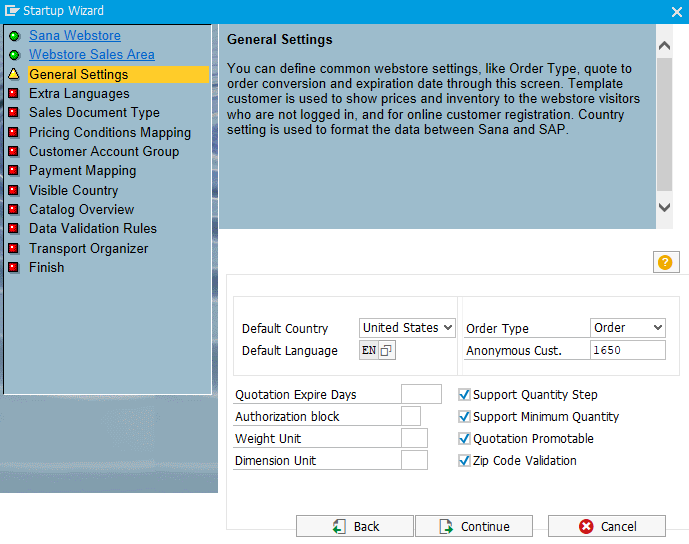689x544 pixels.
Task: Click the Default Language field showing EN
Action: (369, 350)
